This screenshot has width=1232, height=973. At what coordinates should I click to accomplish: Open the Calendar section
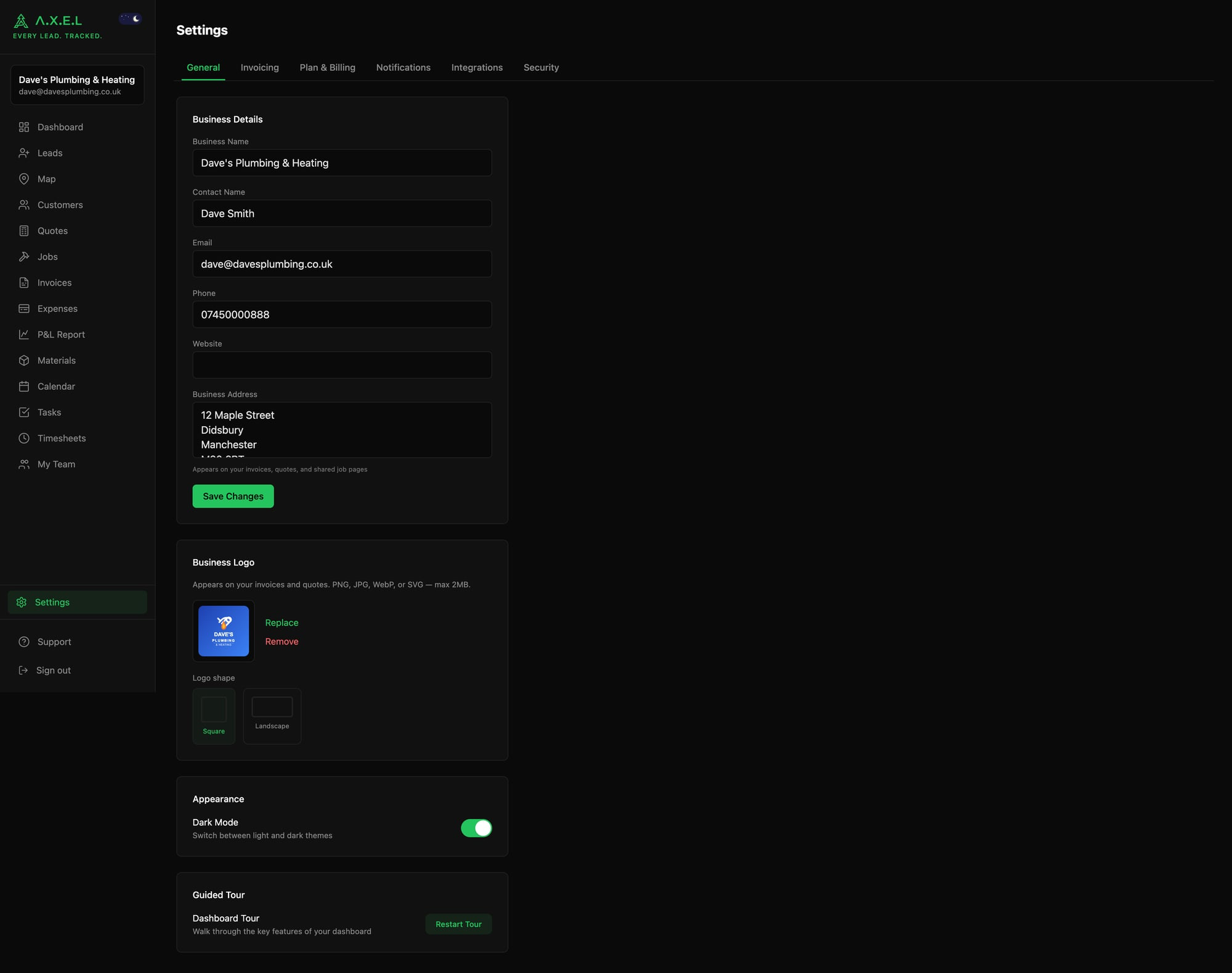56,386
